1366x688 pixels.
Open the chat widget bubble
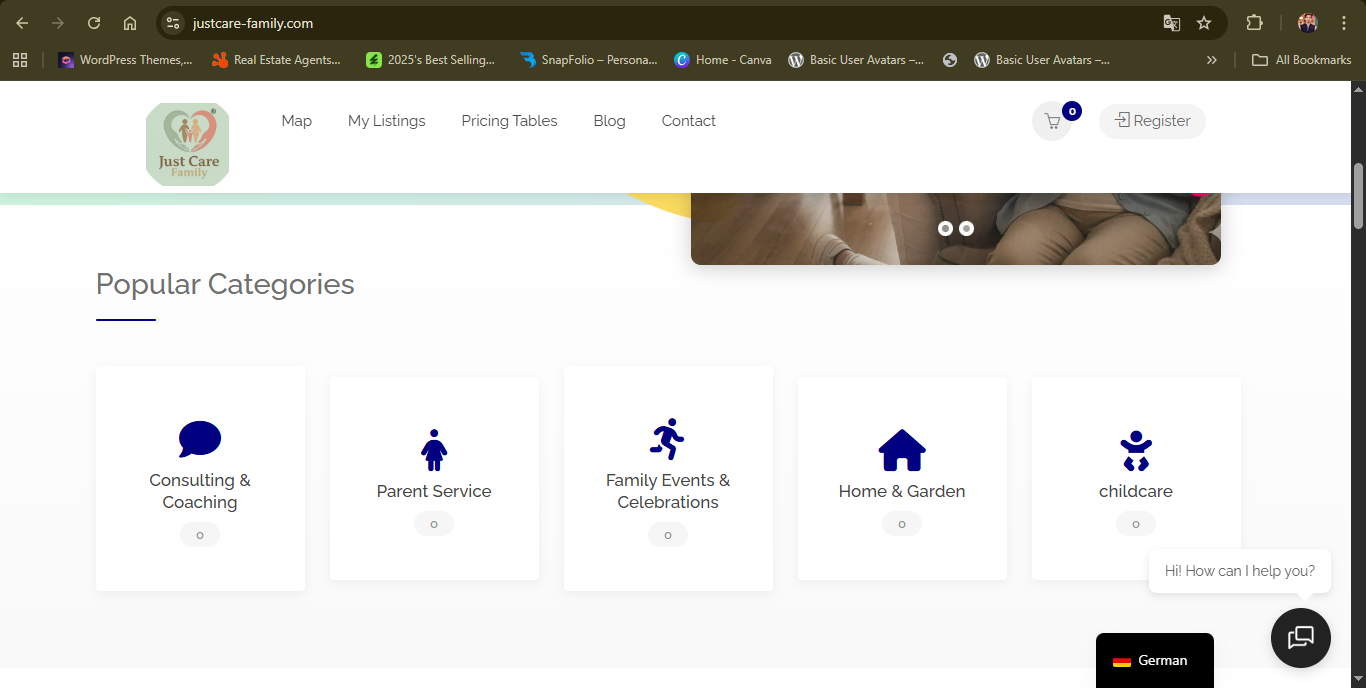click(x=1300, y=638)
